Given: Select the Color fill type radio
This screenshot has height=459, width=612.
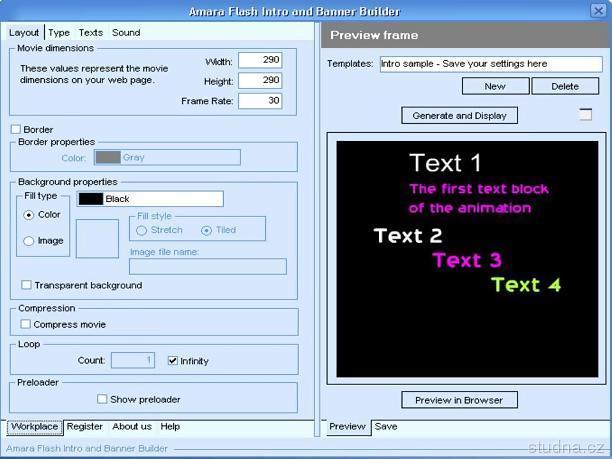Looking at the screenshot, I should 28,215.
